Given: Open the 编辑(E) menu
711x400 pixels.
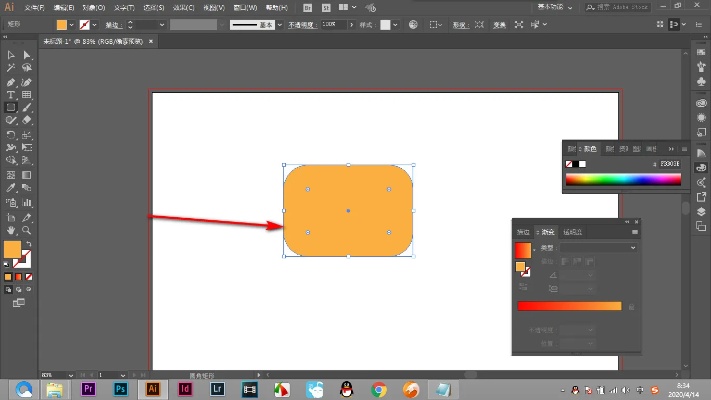Looking at the screenshot, I should click(x=63, y=8).
